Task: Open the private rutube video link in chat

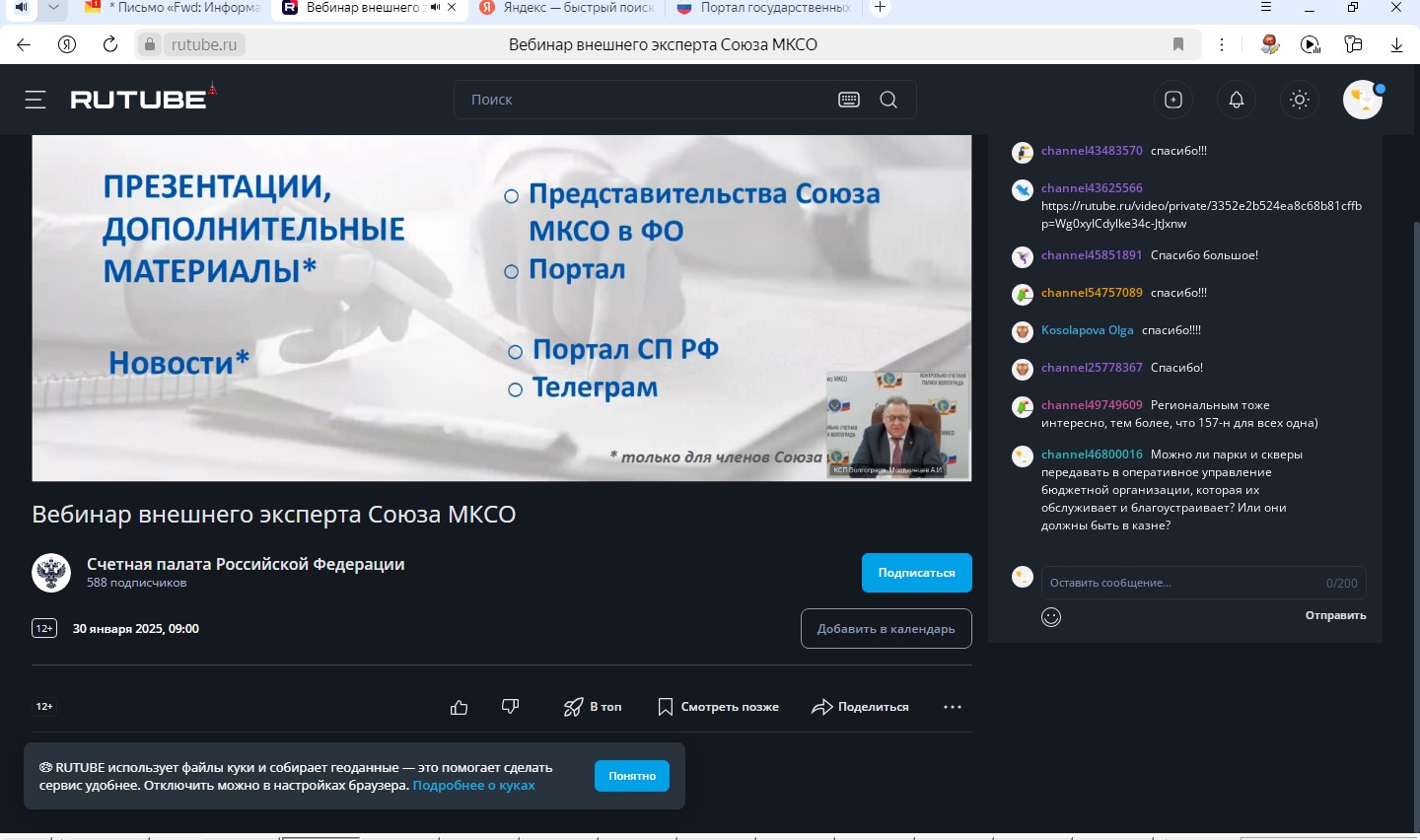Action: [1201, 215]
